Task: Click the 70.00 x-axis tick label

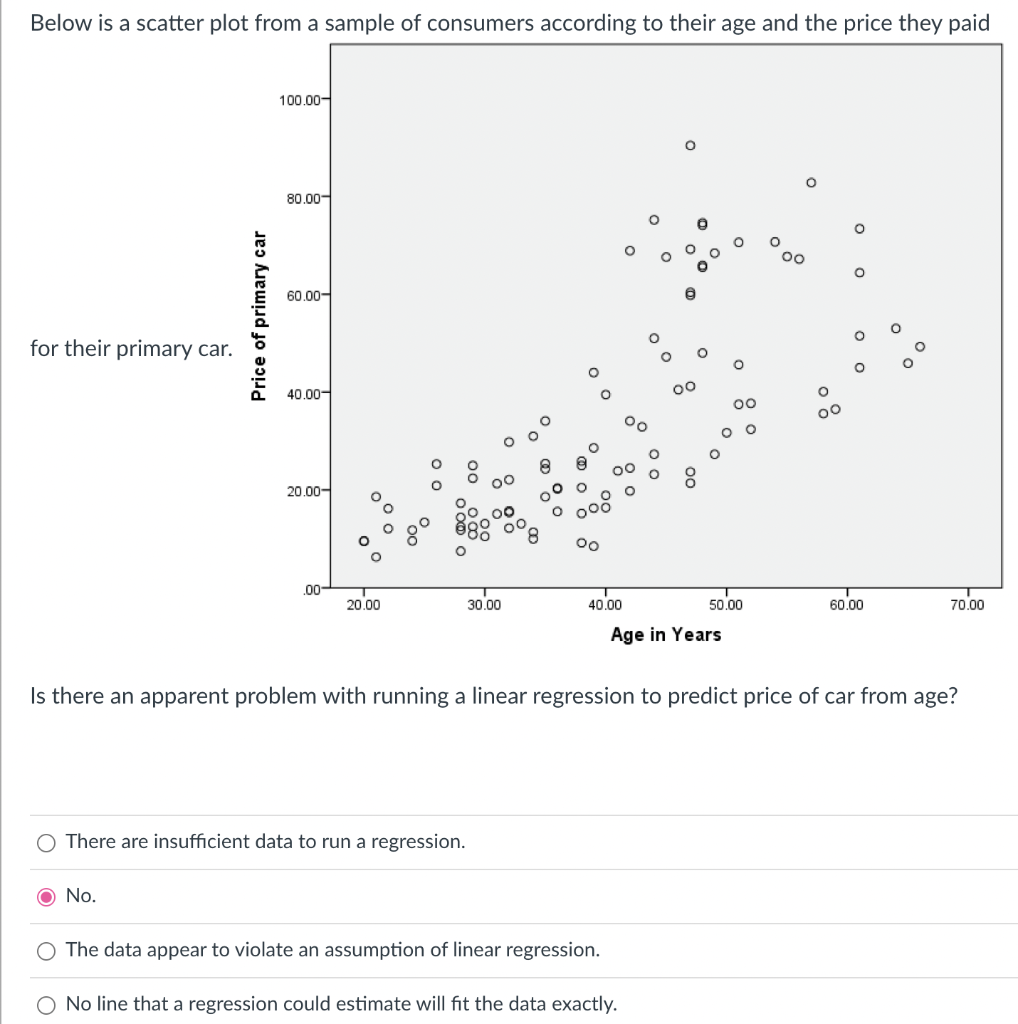Action: pyautogui.click(x=966, y=604)
